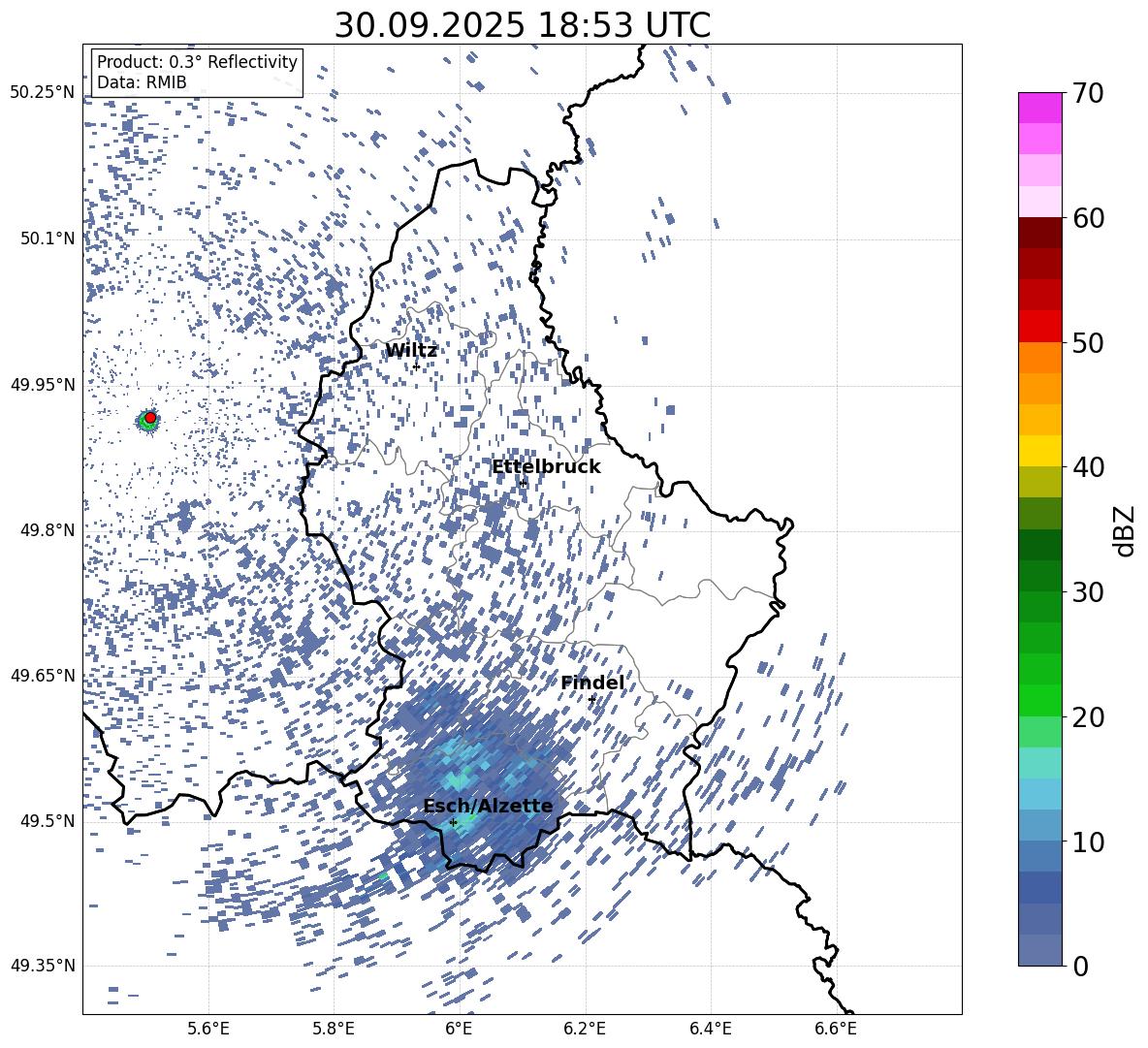
Task: Click the 10 colorbar tick label
Action: pyautogui.click(x=1089, y=842)
